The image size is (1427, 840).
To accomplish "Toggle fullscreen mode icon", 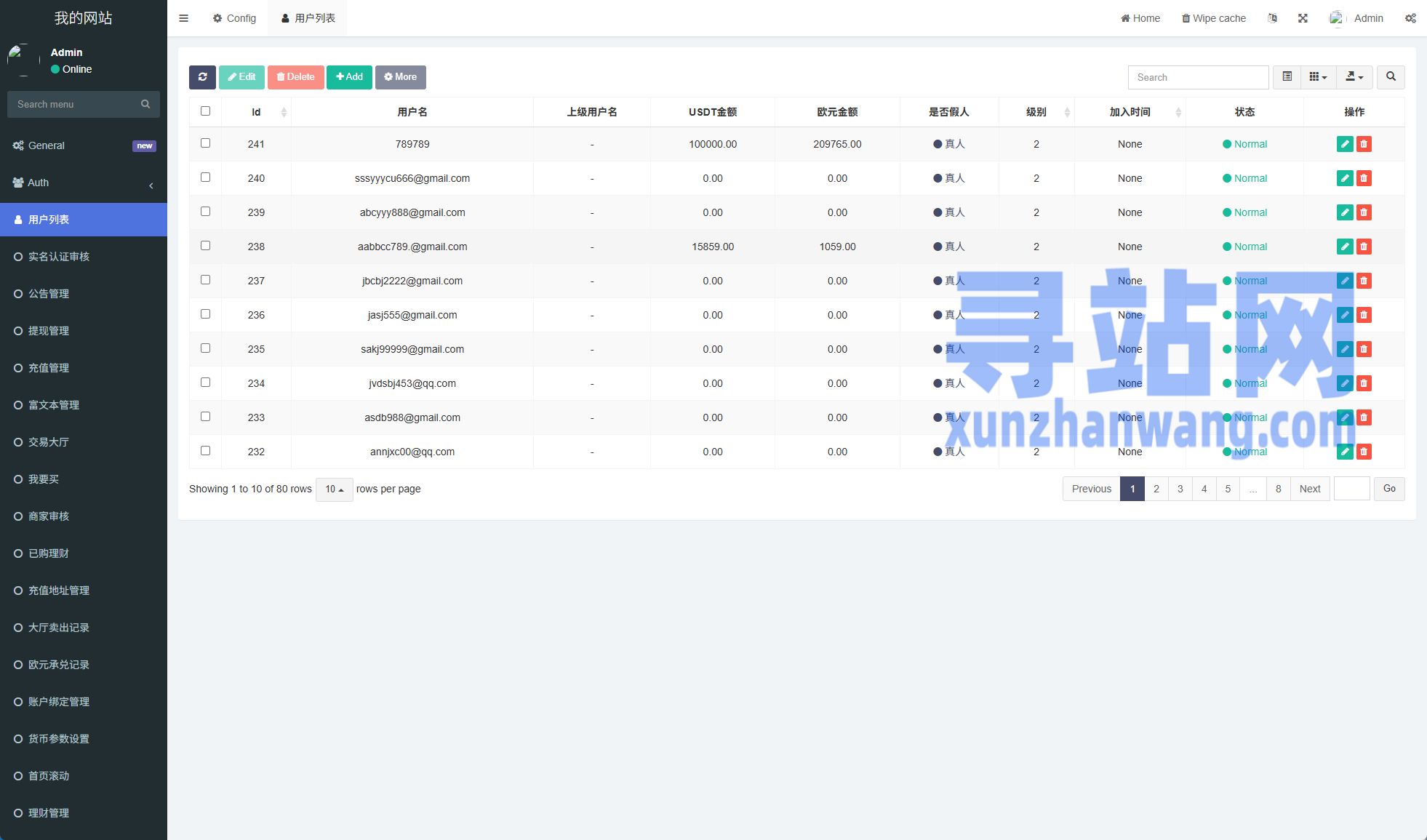I will click(x=1303, y=18).
